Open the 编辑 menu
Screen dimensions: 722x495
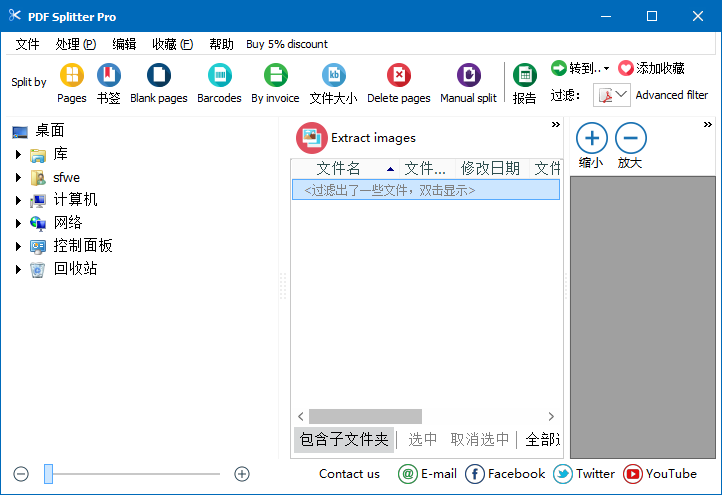pos(124,44)
